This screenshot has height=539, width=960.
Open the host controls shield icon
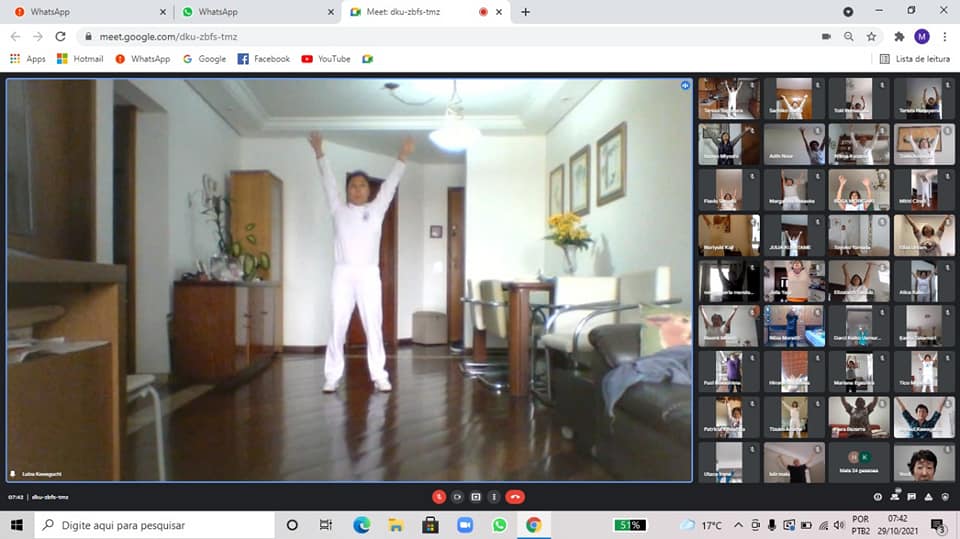tap(946, 496)
